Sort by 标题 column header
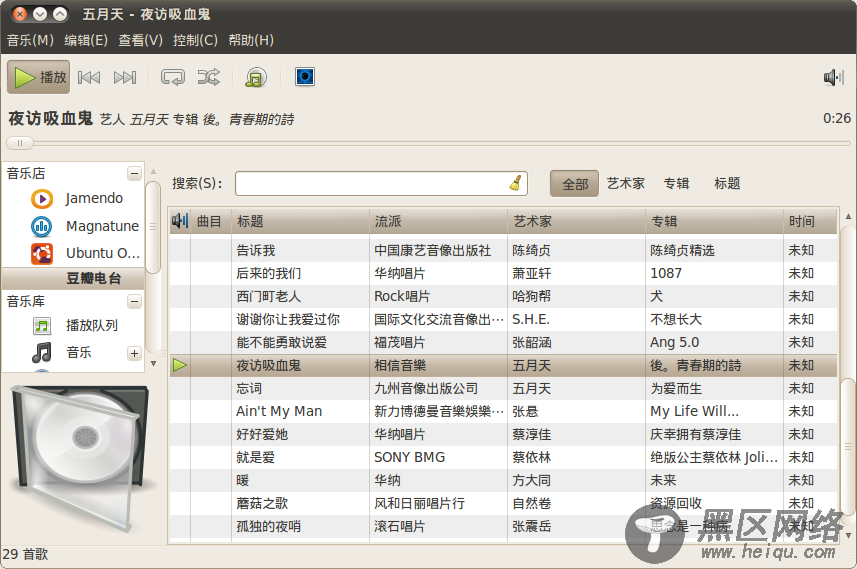The image size is (857, 569). point(301,221)
